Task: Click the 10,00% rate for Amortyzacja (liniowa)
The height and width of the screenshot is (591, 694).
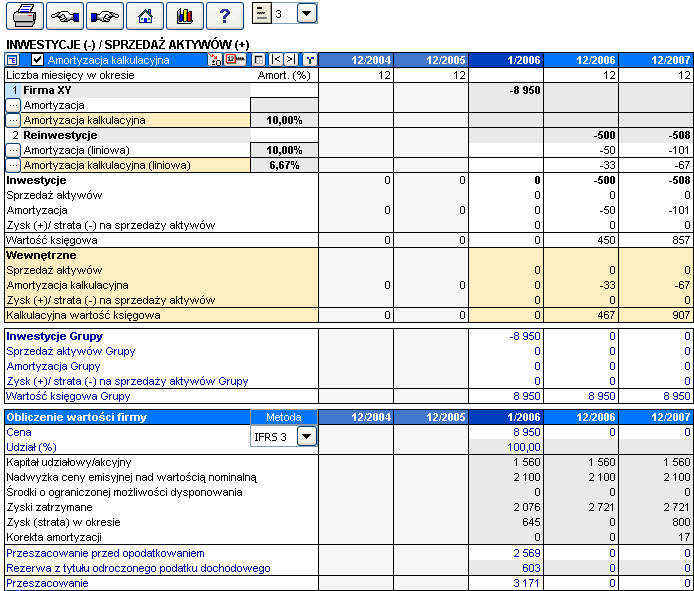Action: pyautogui.click(x=284, y=151)
